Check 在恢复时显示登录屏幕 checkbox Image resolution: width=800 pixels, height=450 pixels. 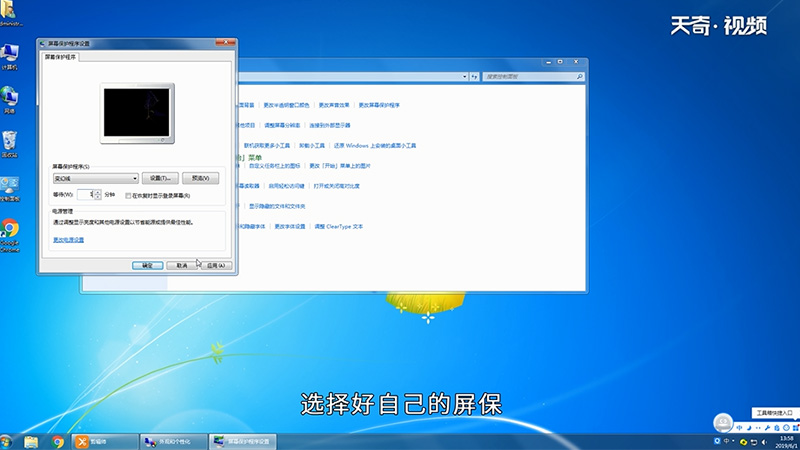pos(128,195)
